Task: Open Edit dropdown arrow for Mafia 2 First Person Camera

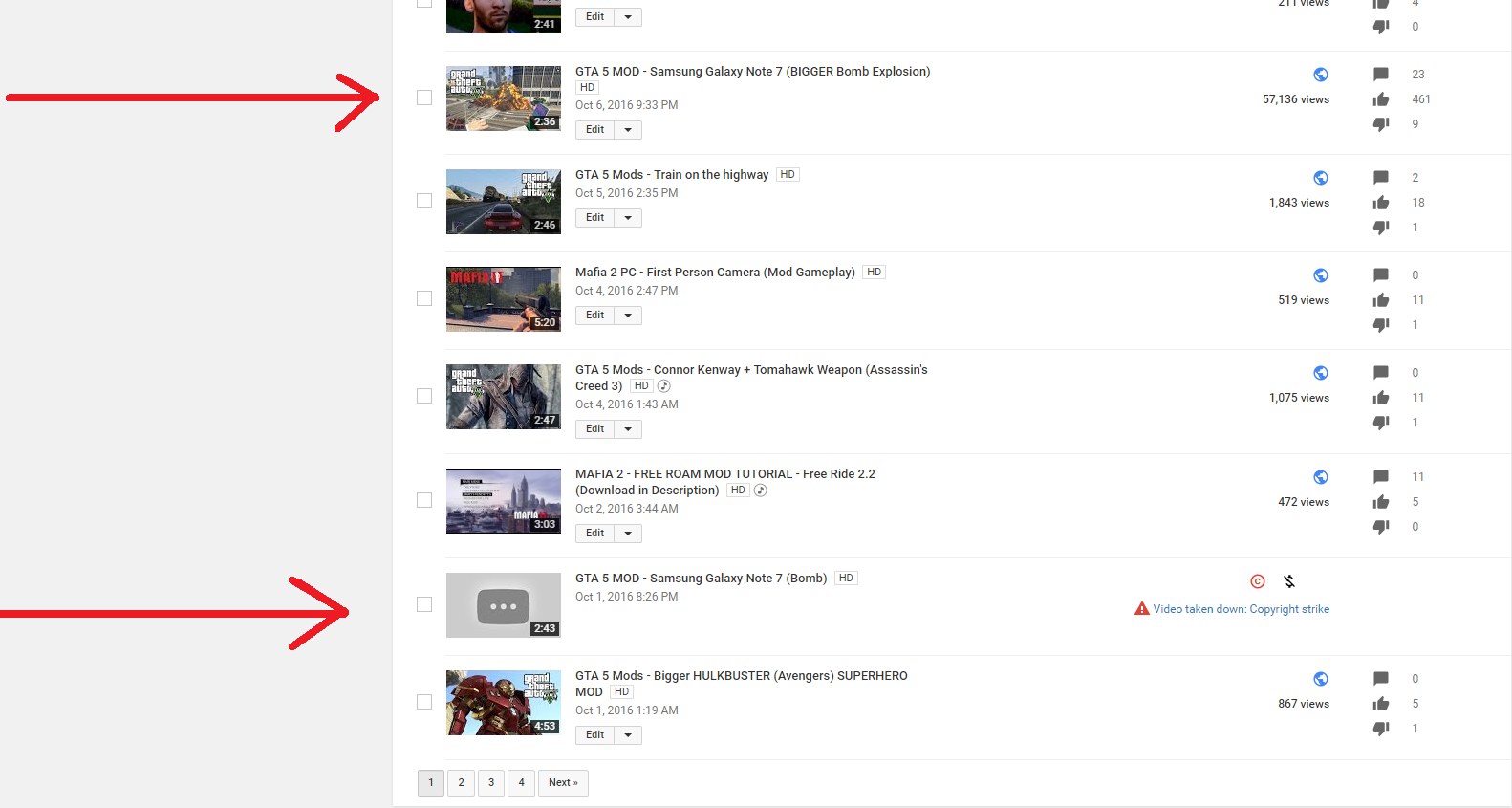Action: click(x=628, y=316)
